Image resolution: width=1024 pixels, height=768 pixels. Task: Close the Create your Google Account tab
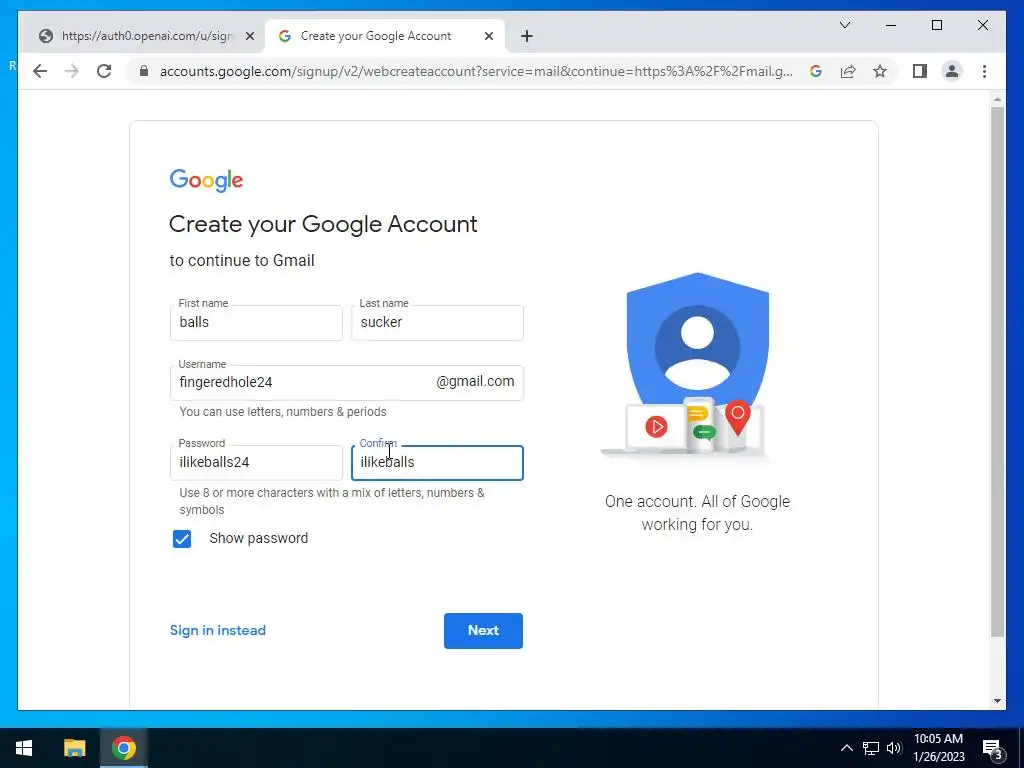(x=488, y=37)
